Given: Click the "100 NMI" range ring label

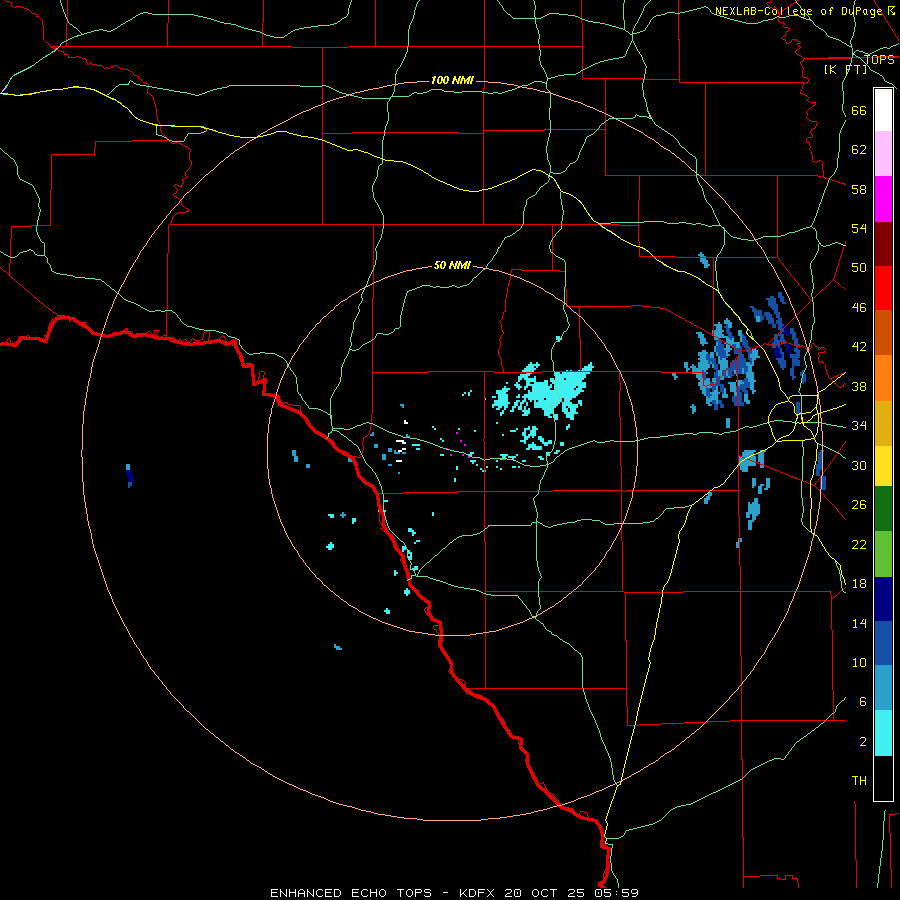Looking at the screenshot, I should click(452, 80).
